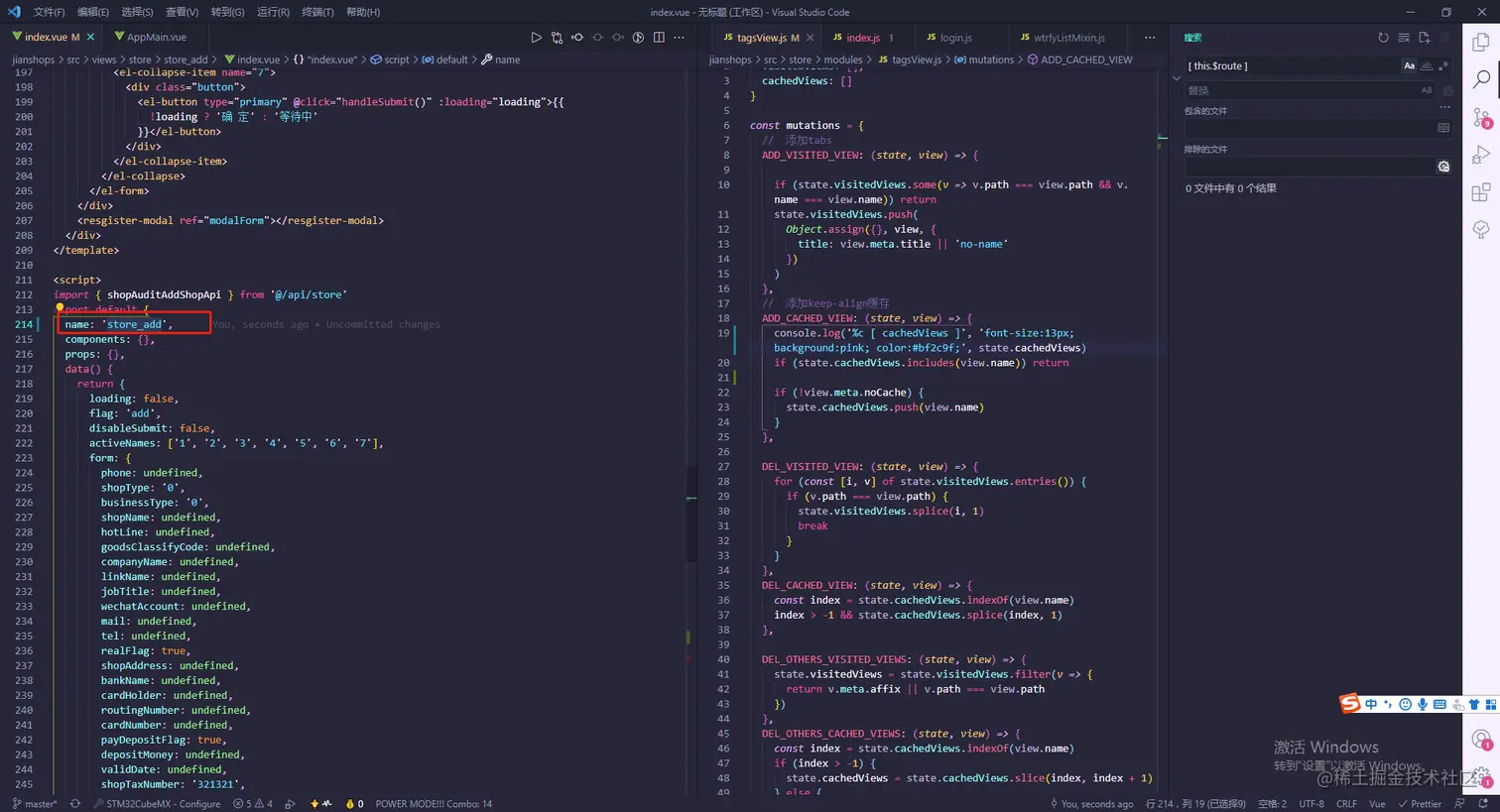Open language mode selector 'Vue' in status bar
This screenshot has height=812, width=1500.
tap(1377, 804)
